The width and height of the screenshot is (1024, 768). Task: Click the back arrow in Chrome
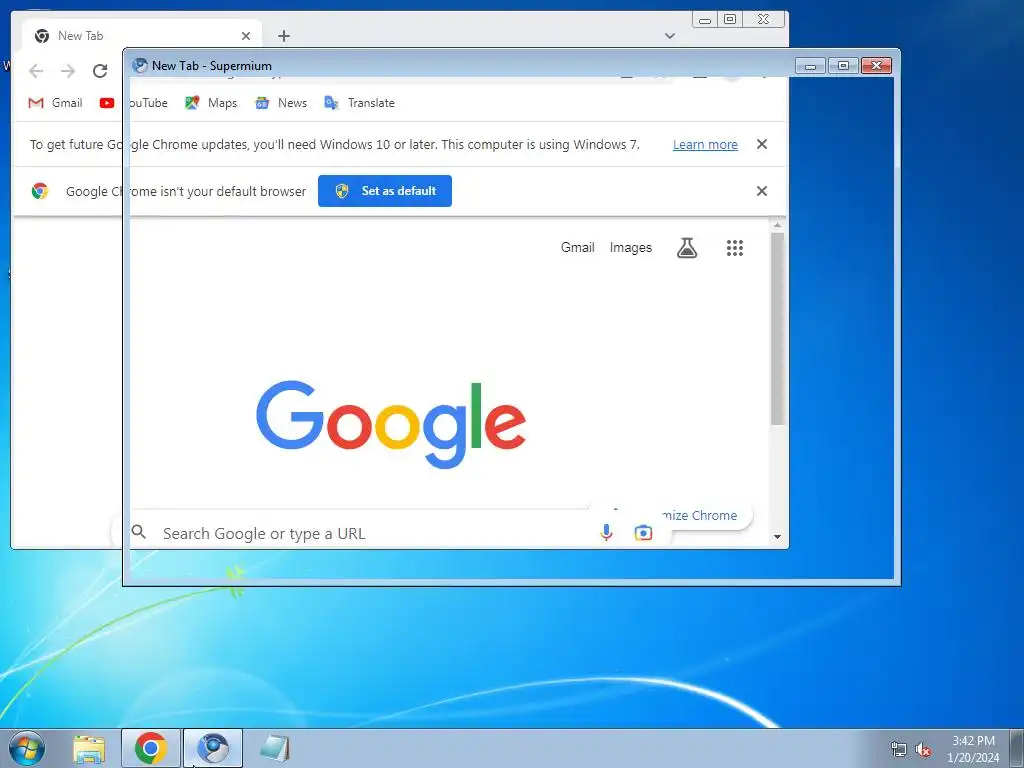(36, 71)
